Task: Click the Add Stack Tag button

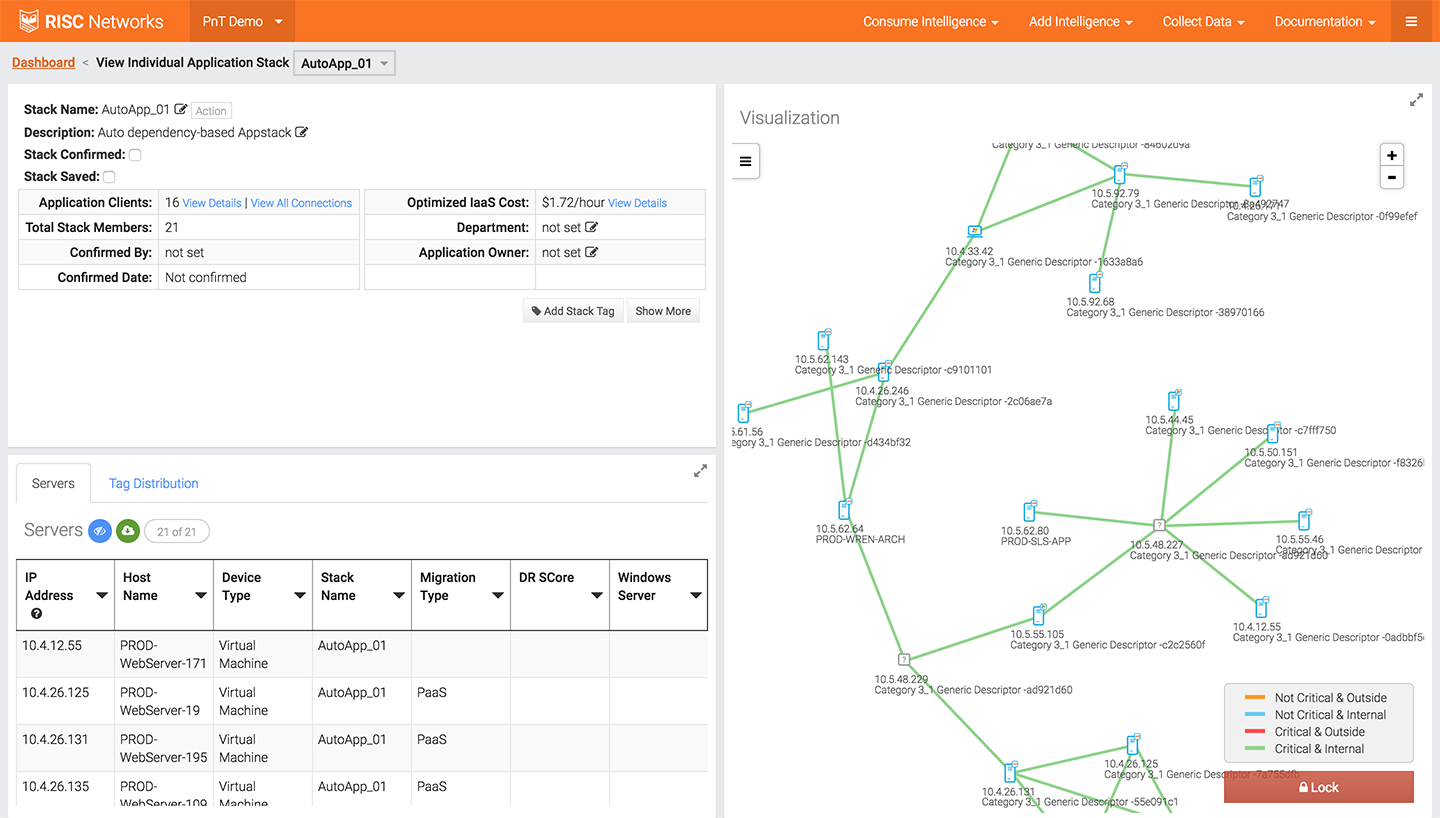Action: 573,311
